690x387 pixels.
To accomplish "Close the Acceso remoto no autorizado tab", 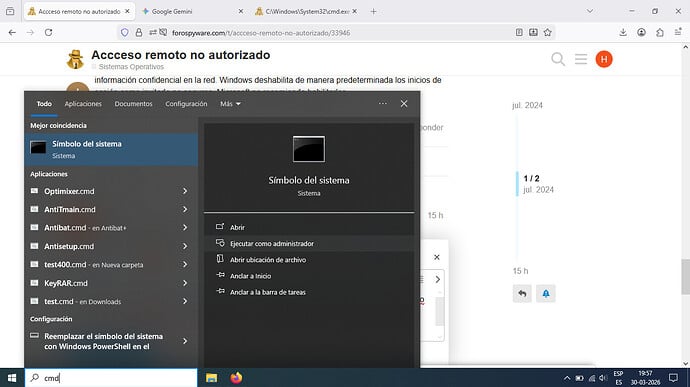I will coord(127,11).
